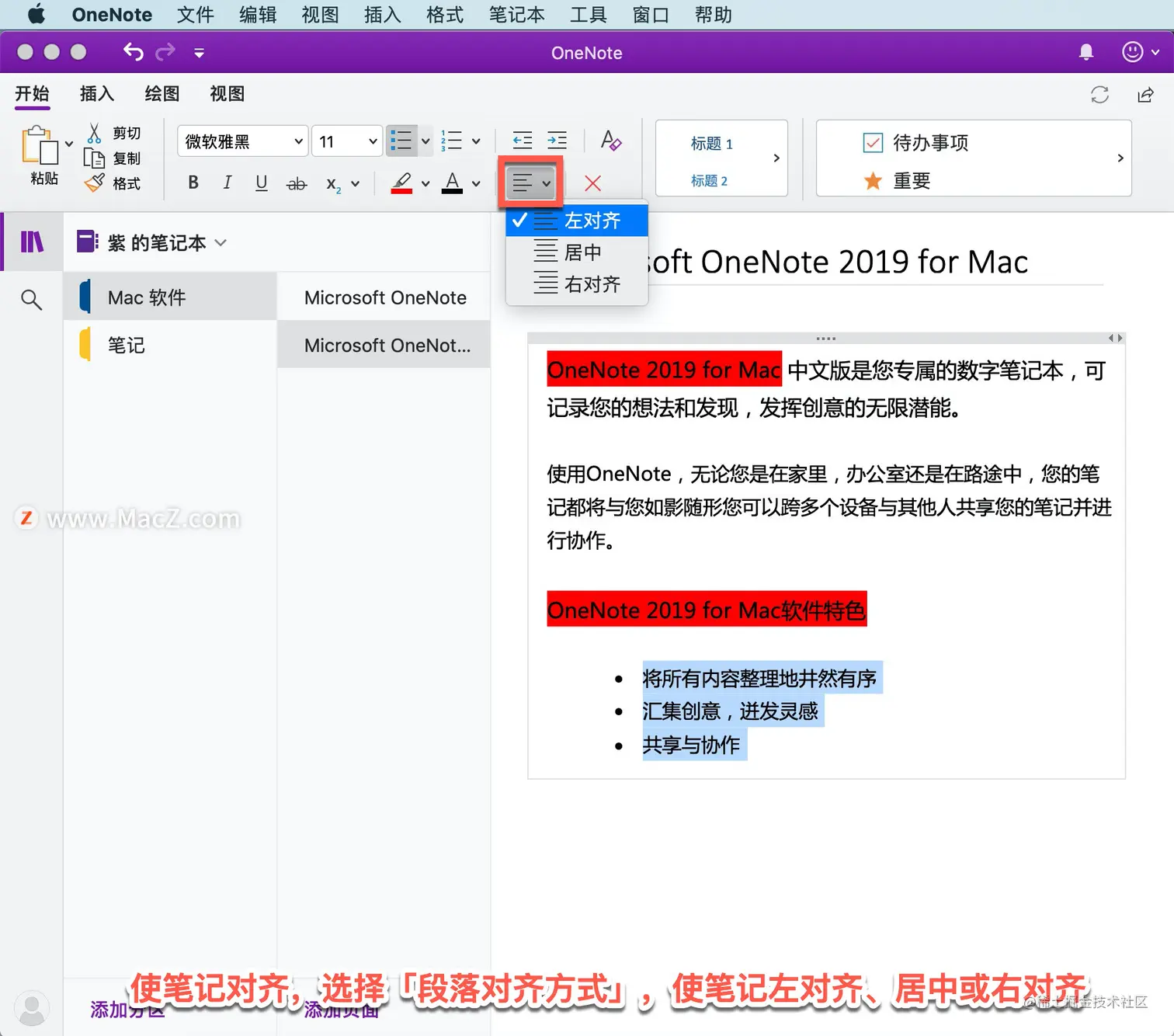Click the account avatar icon
1174x1036 pixels.
coord(32,1008)
